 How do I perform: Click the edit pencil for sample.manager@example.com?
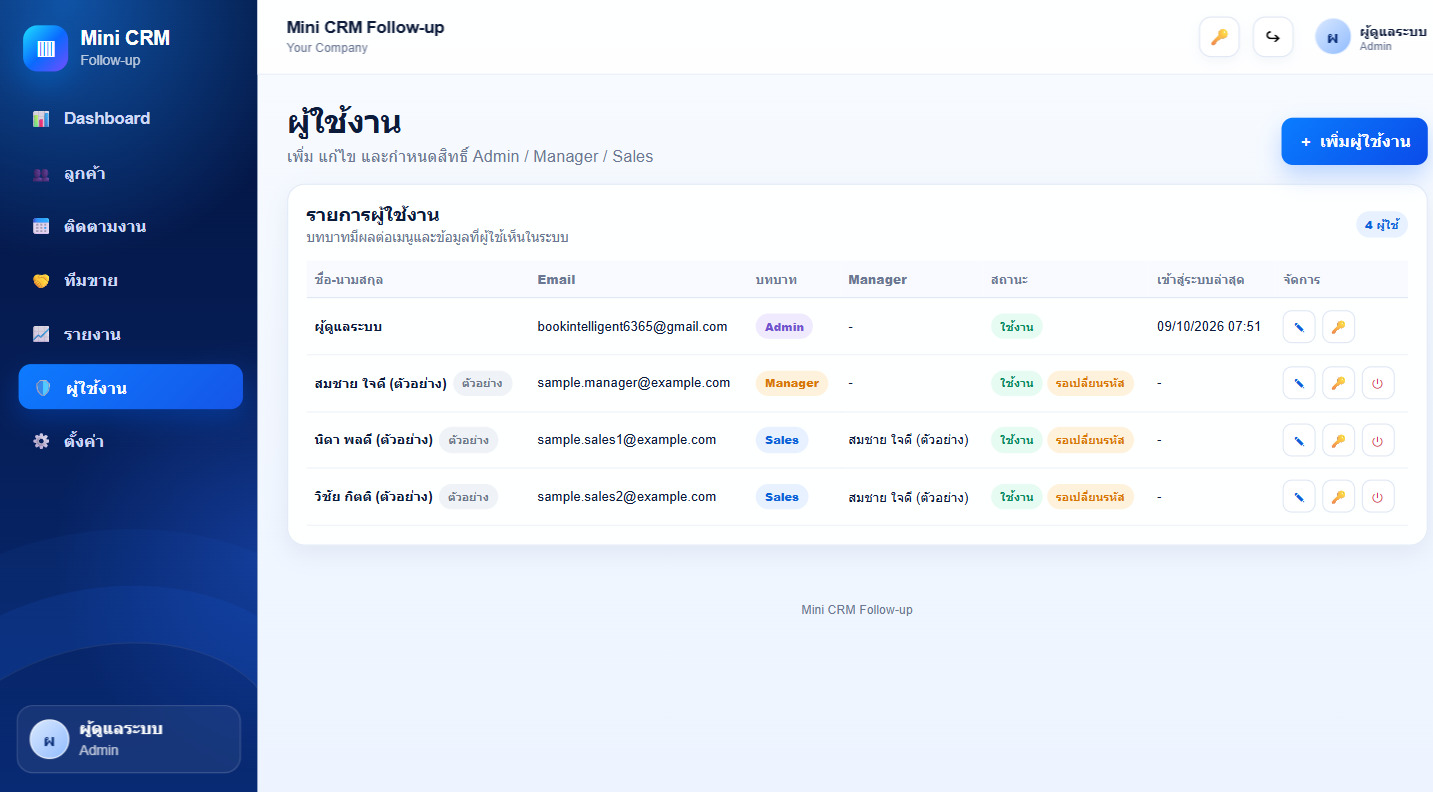[x=1299, y=383]
